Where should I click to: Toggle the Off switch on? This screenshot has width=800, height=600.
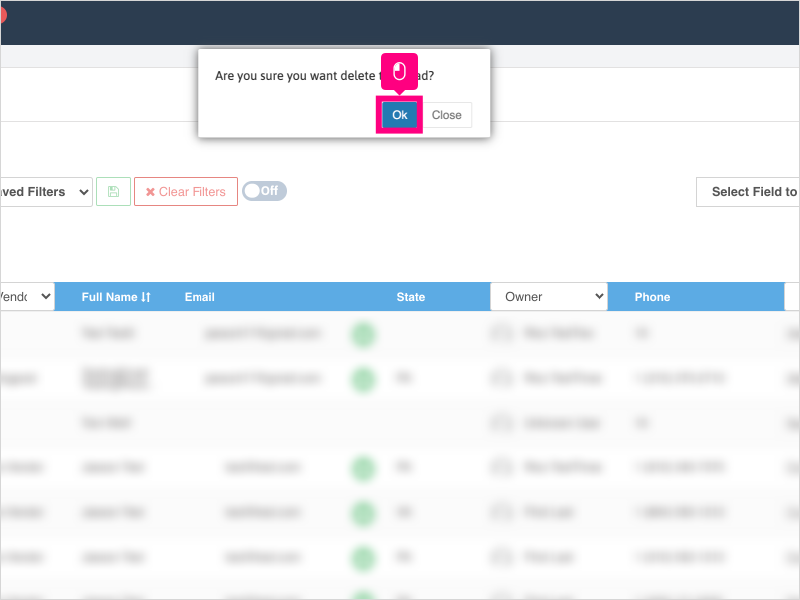(264, 191)
